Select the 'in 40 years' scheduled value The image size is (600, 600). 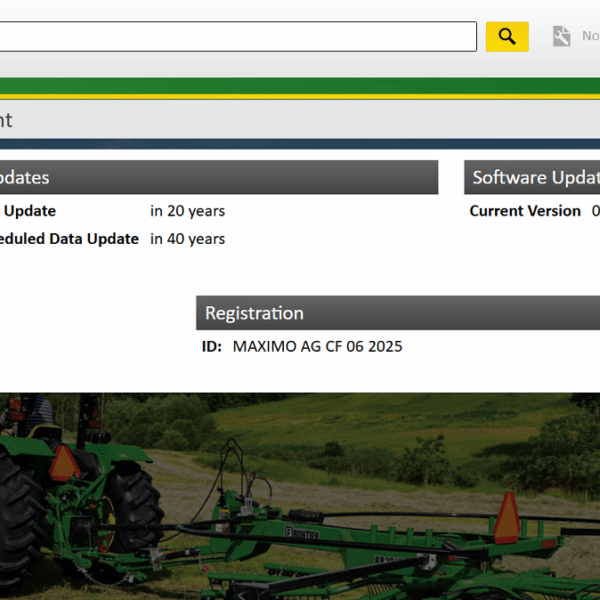188,239
